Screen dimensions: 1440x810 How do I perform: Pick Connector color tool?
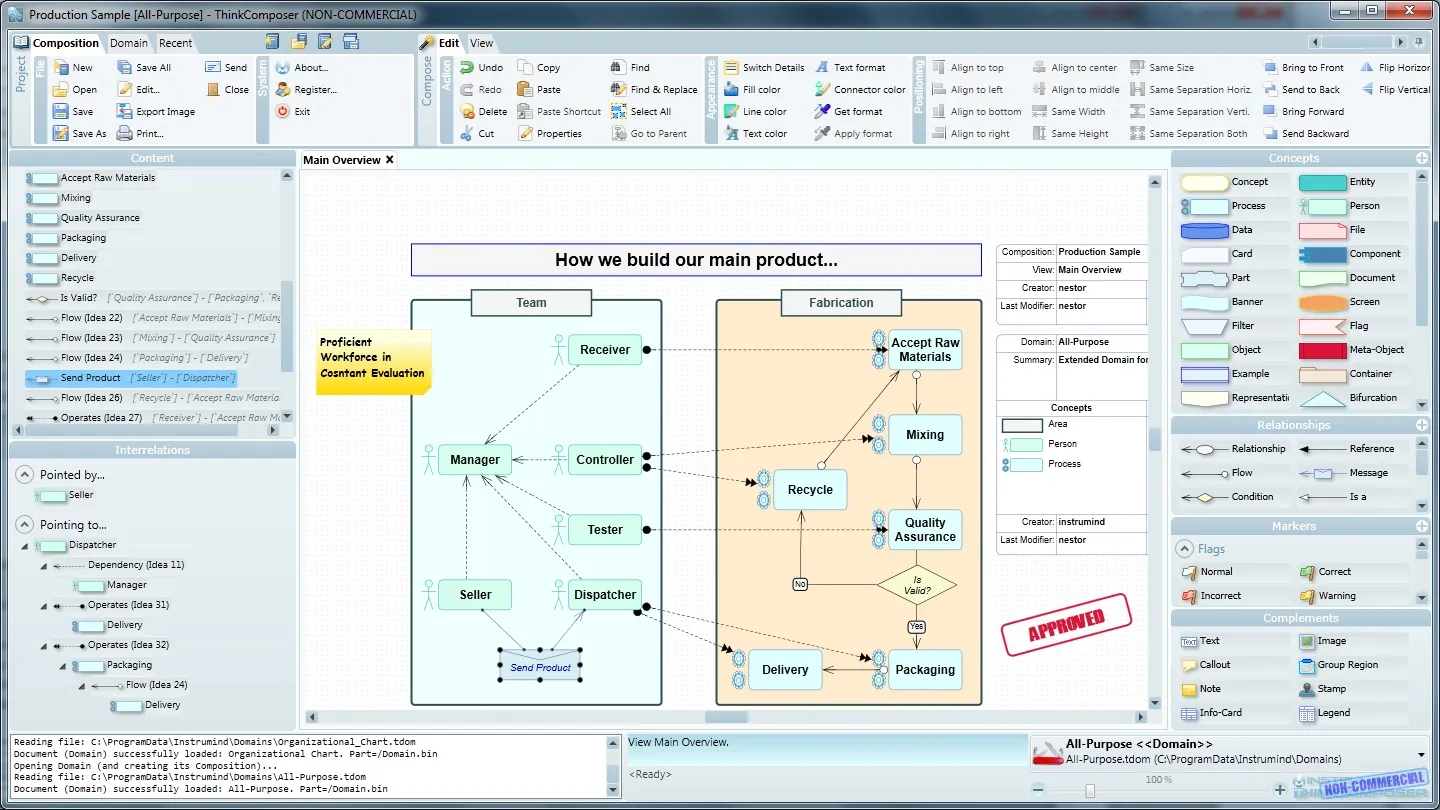click(x=860, y=90)
